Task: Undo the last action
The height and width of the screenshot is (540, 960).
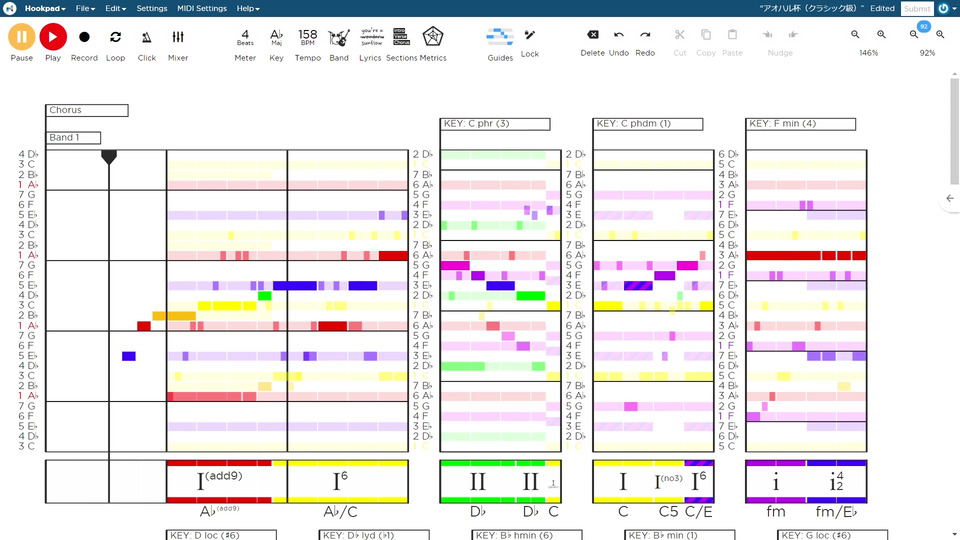Action: [x=619, y=35]
